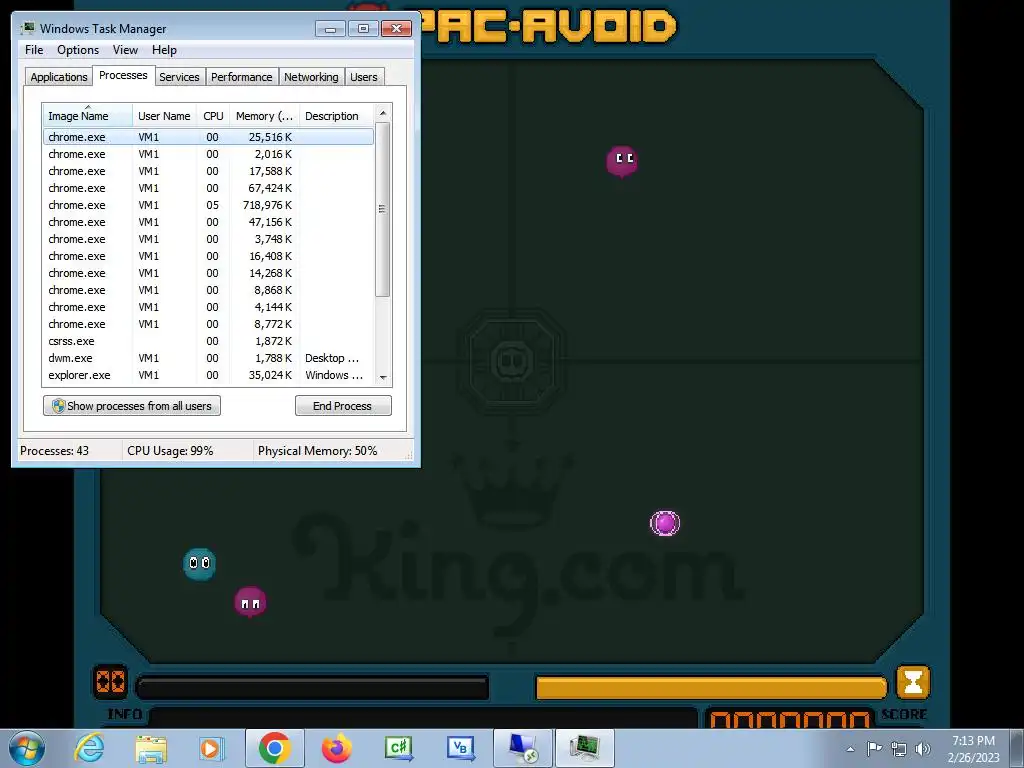The width and height of the screenshot is (1024, 768).
Task: Click the dark info progress bar in game
Action: 312,687
